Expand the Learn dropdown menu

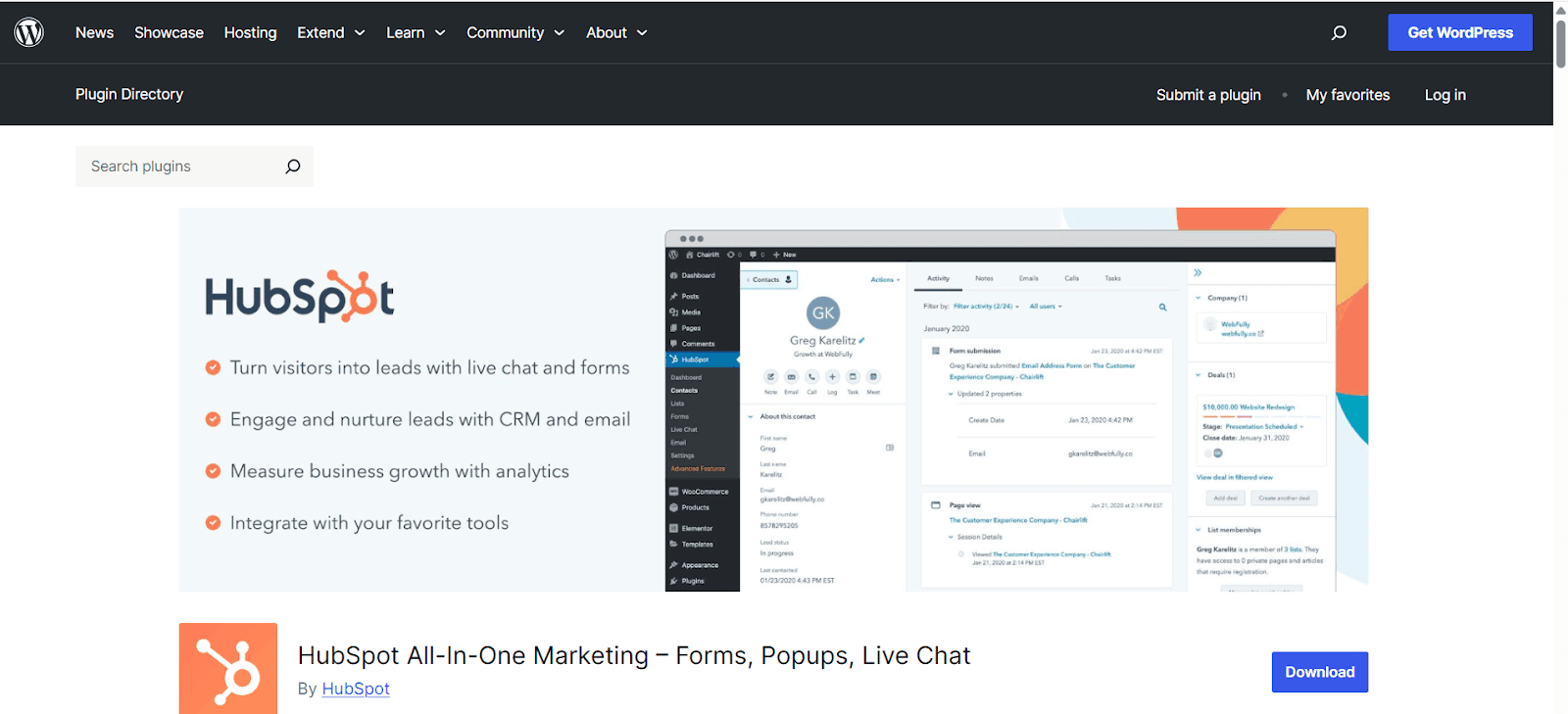coord(416,32)
